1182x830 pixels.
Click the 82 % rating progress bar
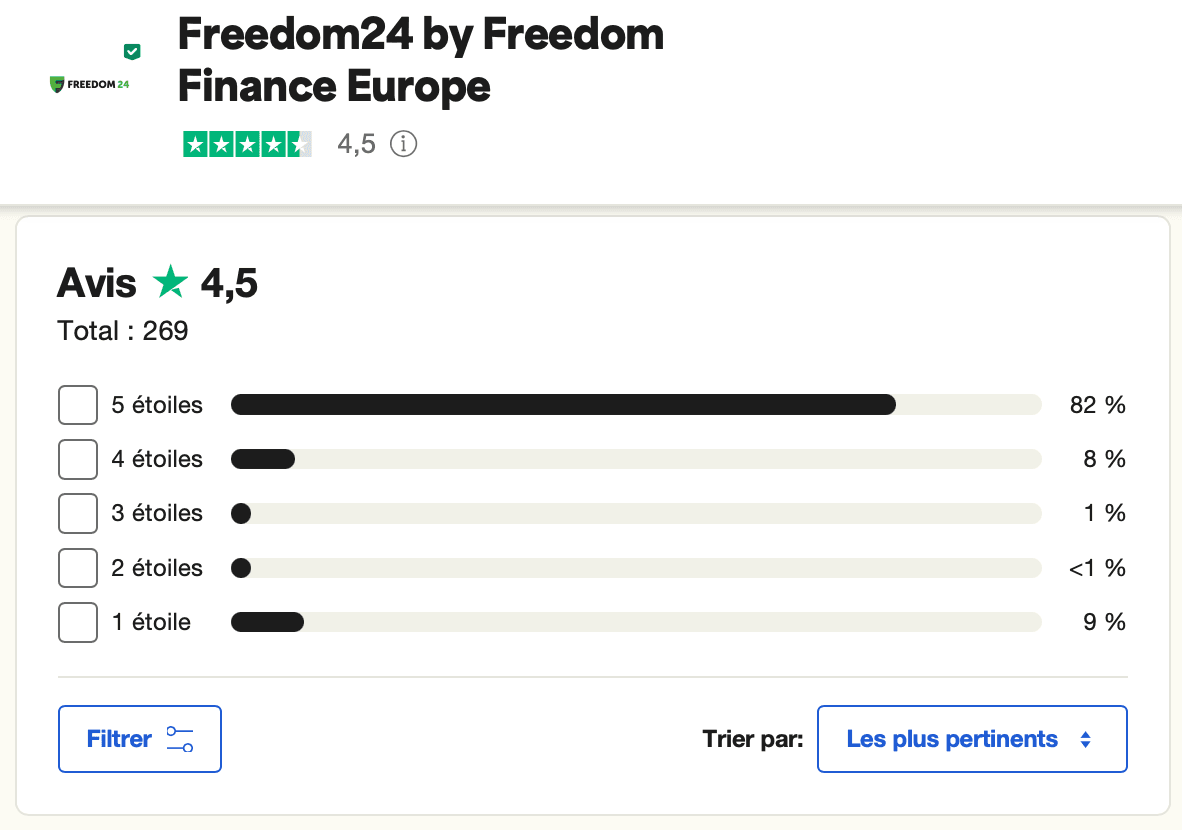click(x=635, y=404)
